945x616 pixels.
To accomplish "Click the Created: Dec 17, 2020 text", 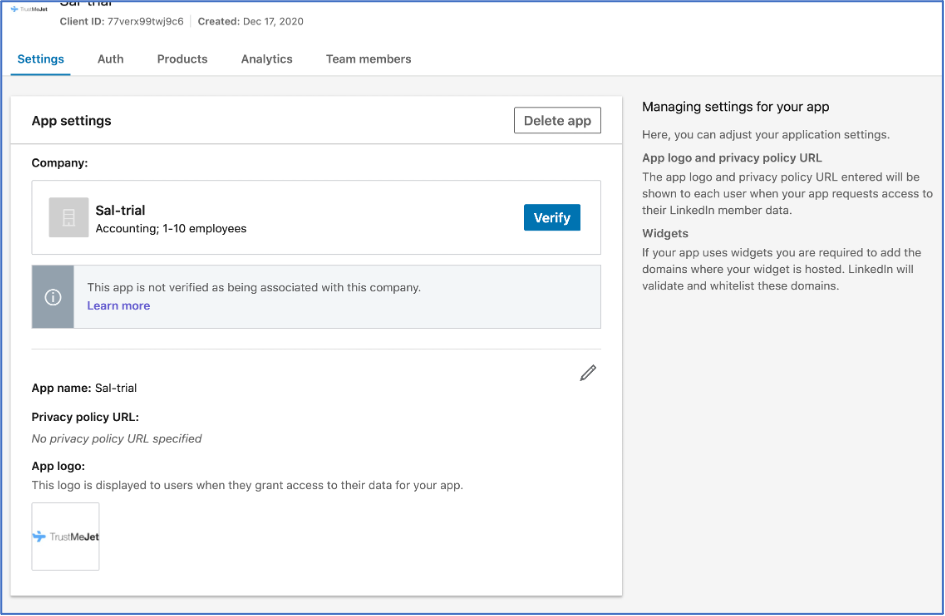I will (x=251, y=21).
